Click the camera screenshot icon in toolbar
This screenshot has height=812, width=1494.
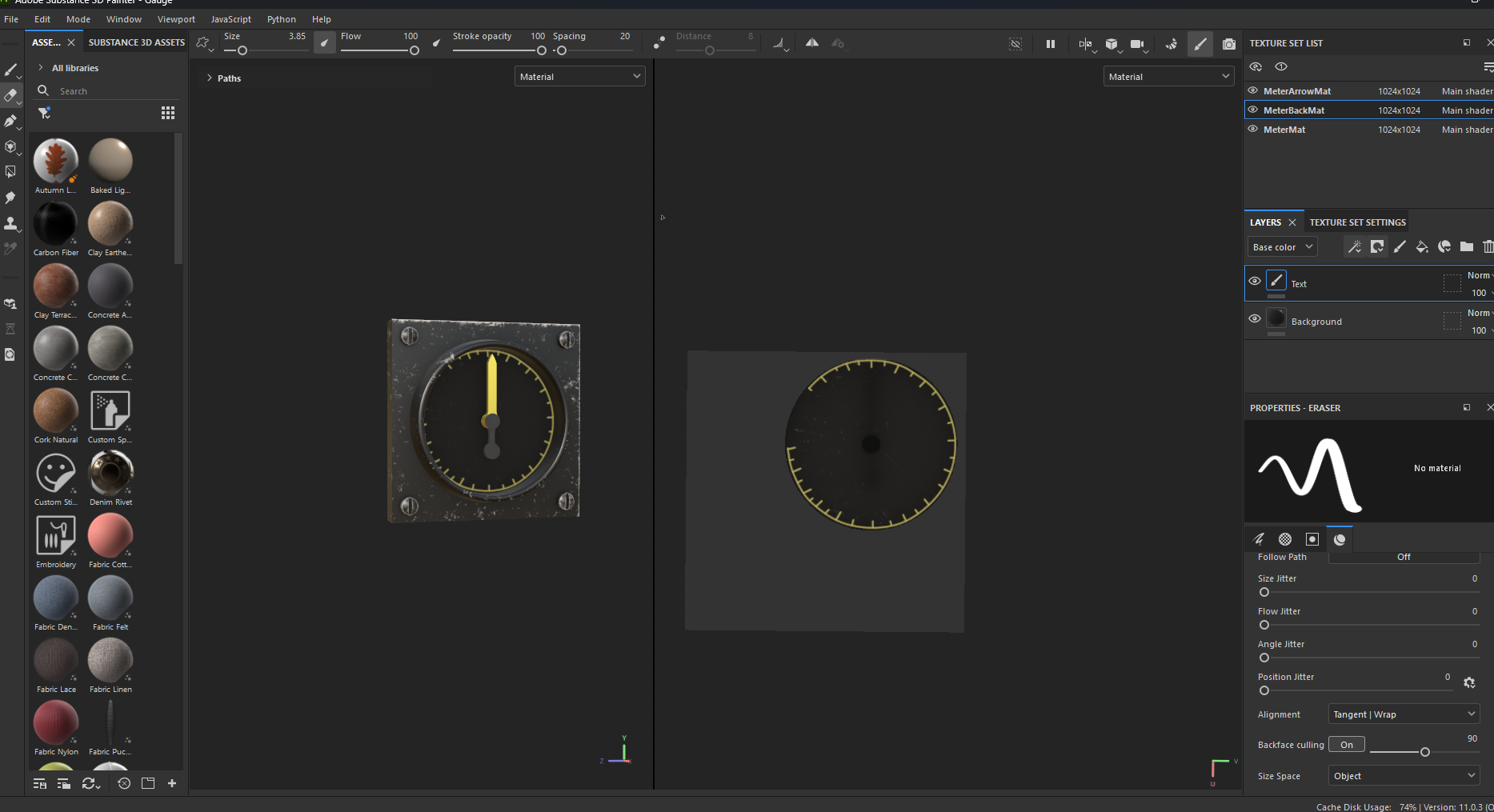pos(1229,44)
